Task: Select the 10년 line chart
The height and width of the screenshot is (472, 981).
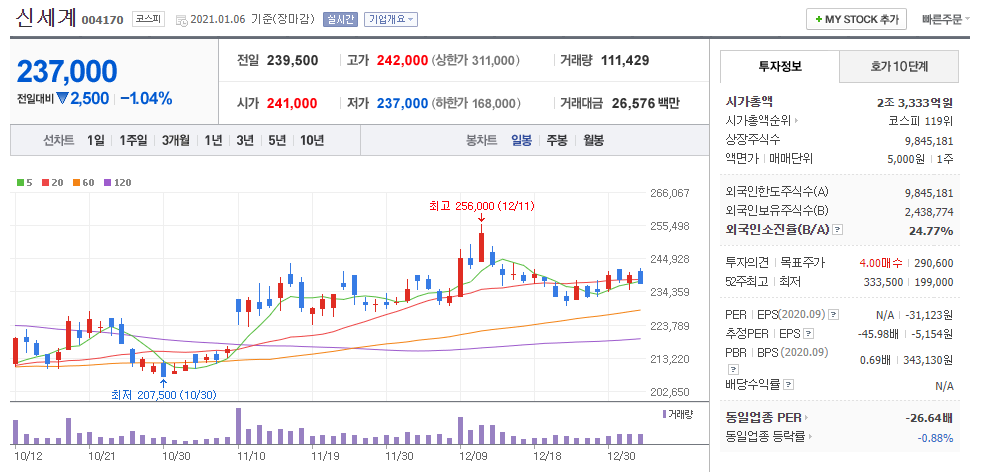Action: (x=312, y=140)
